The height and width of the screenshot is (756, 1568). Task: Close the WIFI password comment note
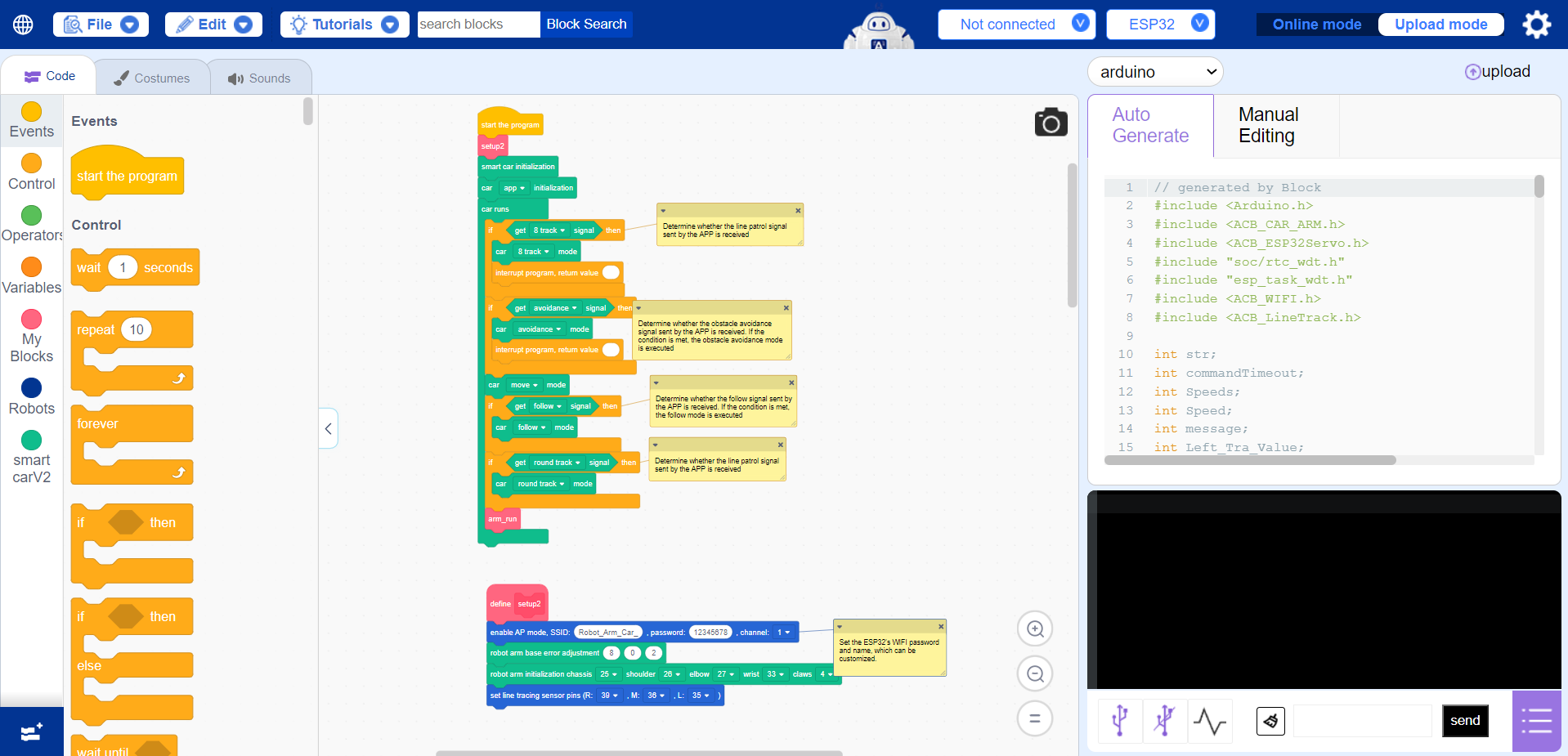[941, 626]
